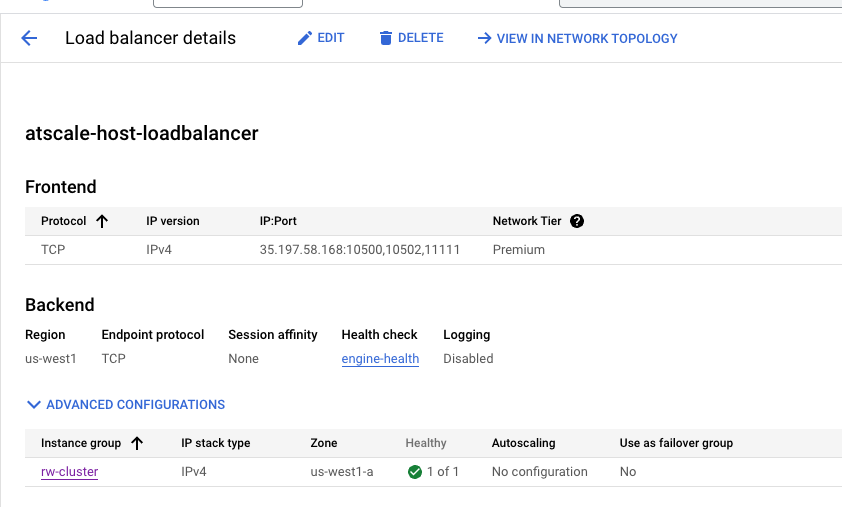Click the IP version column header

coord(173,221)
